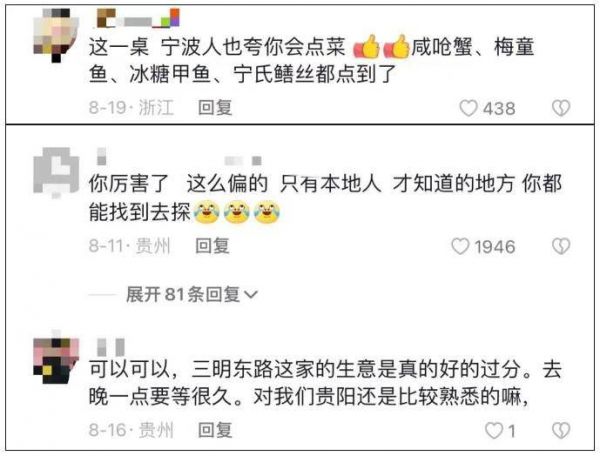Open the pixelated avatar of the Zhejiang commenter
The width and height of the screenshot is (600, 456).
(56, 35)
